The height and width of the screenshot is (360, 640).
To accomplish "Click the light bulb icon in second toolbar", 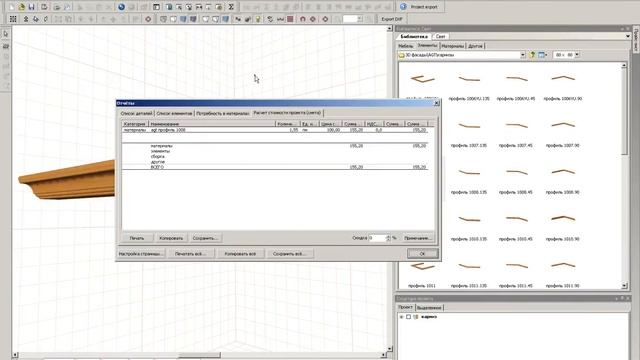I will pos(258,19).
